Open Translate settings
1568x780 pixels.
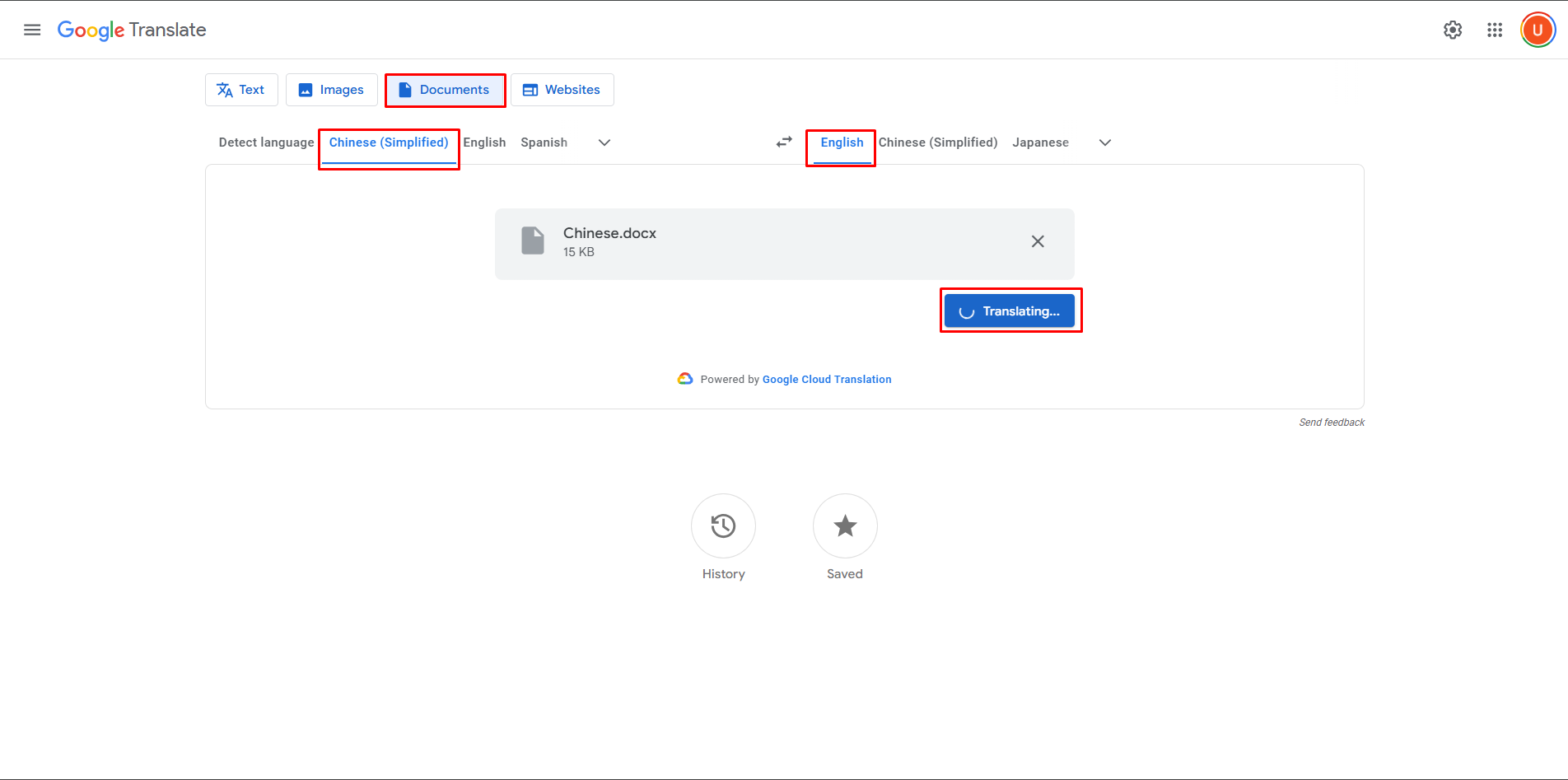1453,30
